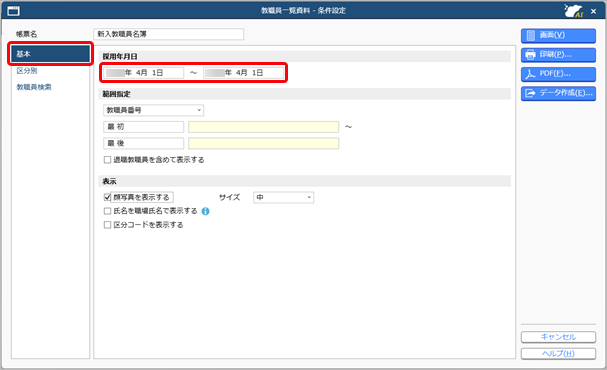Image resolution: width=607 pixels, height=370 pixels.
Task: Toggle 退職教職員を含めて表示する checkbox
Action: point(107,160)
